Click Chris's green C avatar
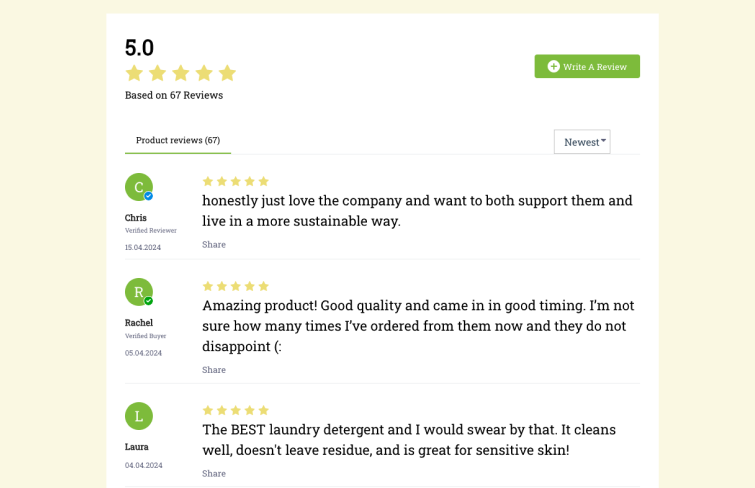Image resolution: width=755 pixels, height=488 pixels. pyautogui.click(x=139, y=187)
